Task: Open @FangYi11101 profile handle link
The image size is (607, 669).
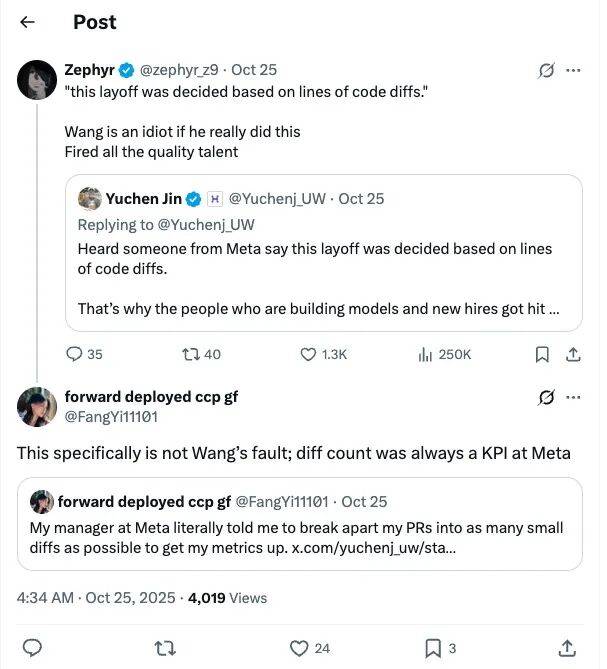Action: click(x=111, y=416)
